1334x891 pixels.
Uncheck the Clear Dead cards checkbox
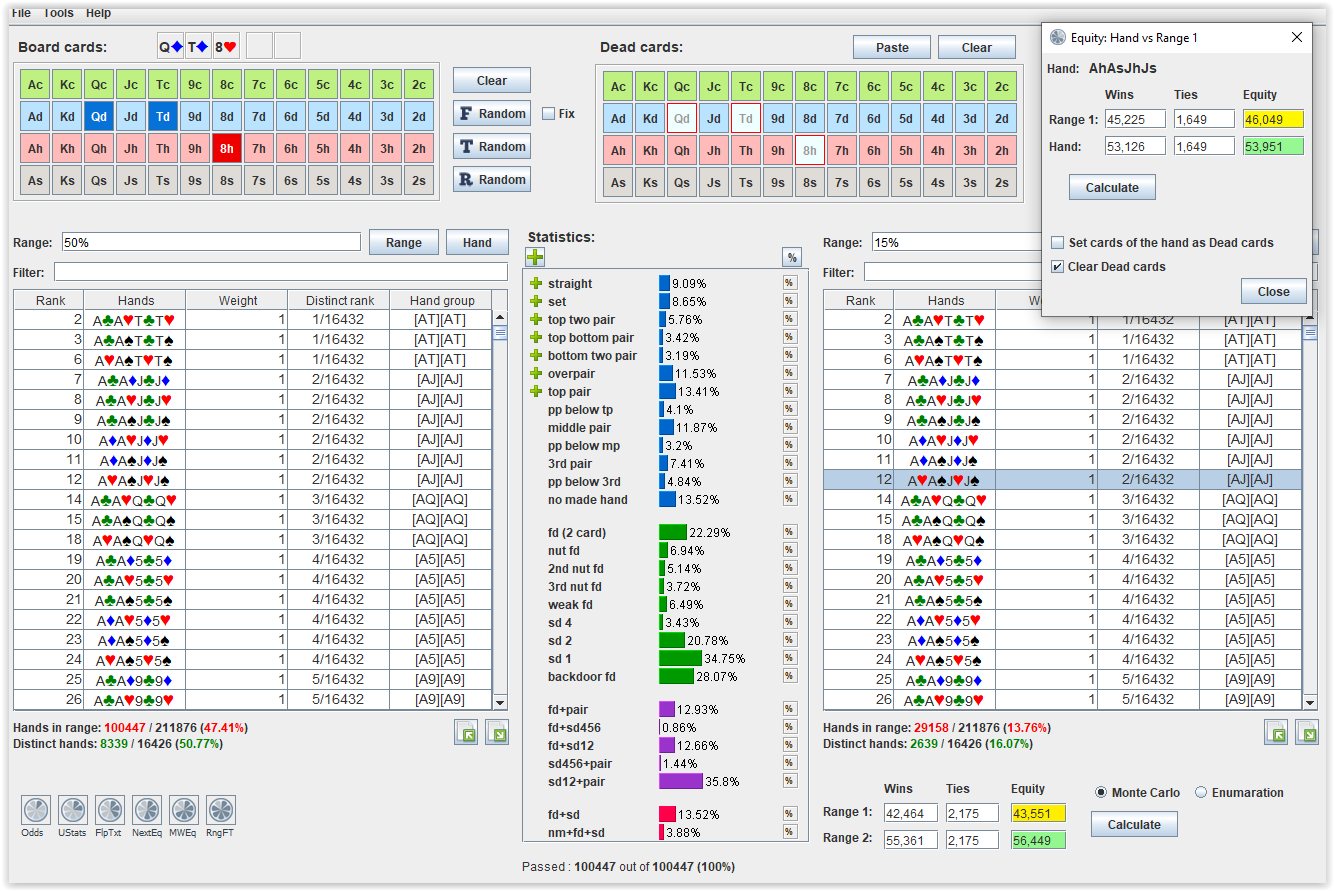[x=1058, y=267]
